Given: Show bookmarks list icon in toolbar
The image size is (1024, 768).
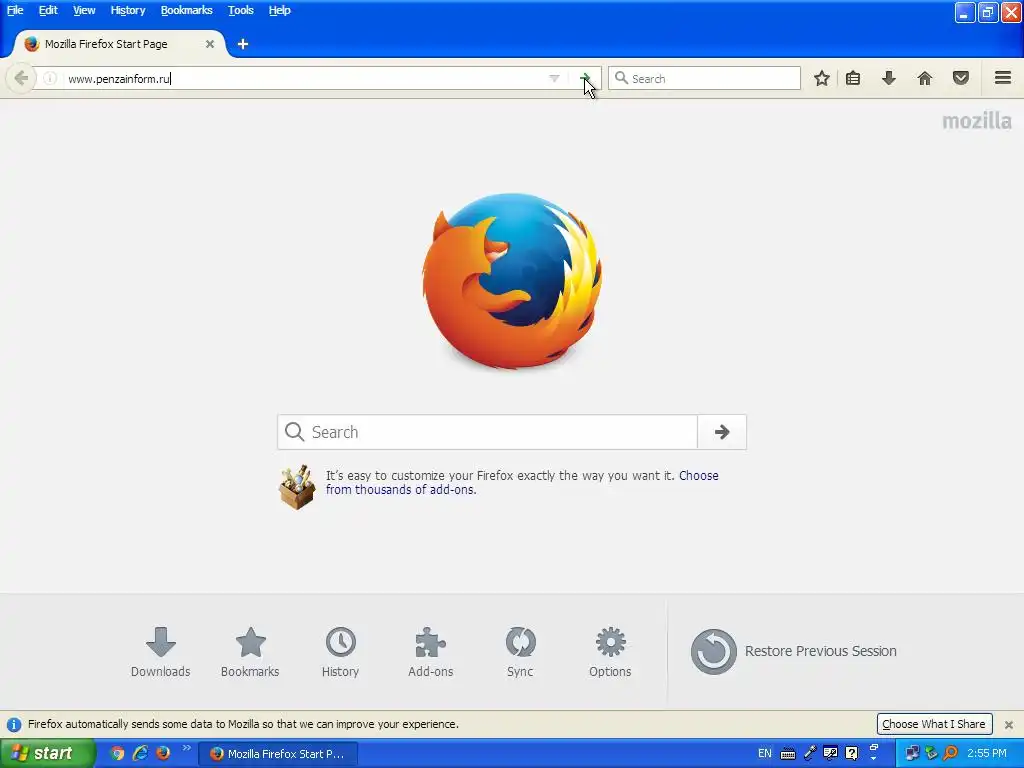Looking at the screenshot, I should 853,78.
